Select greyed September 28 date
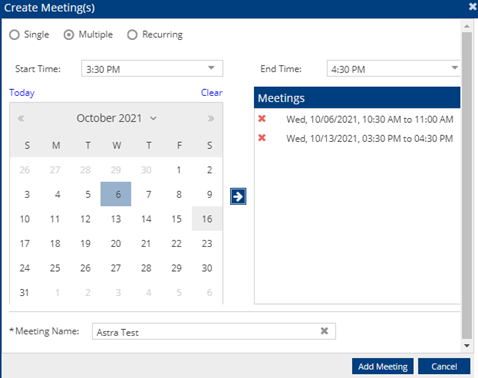 click(x=85, y=170)
